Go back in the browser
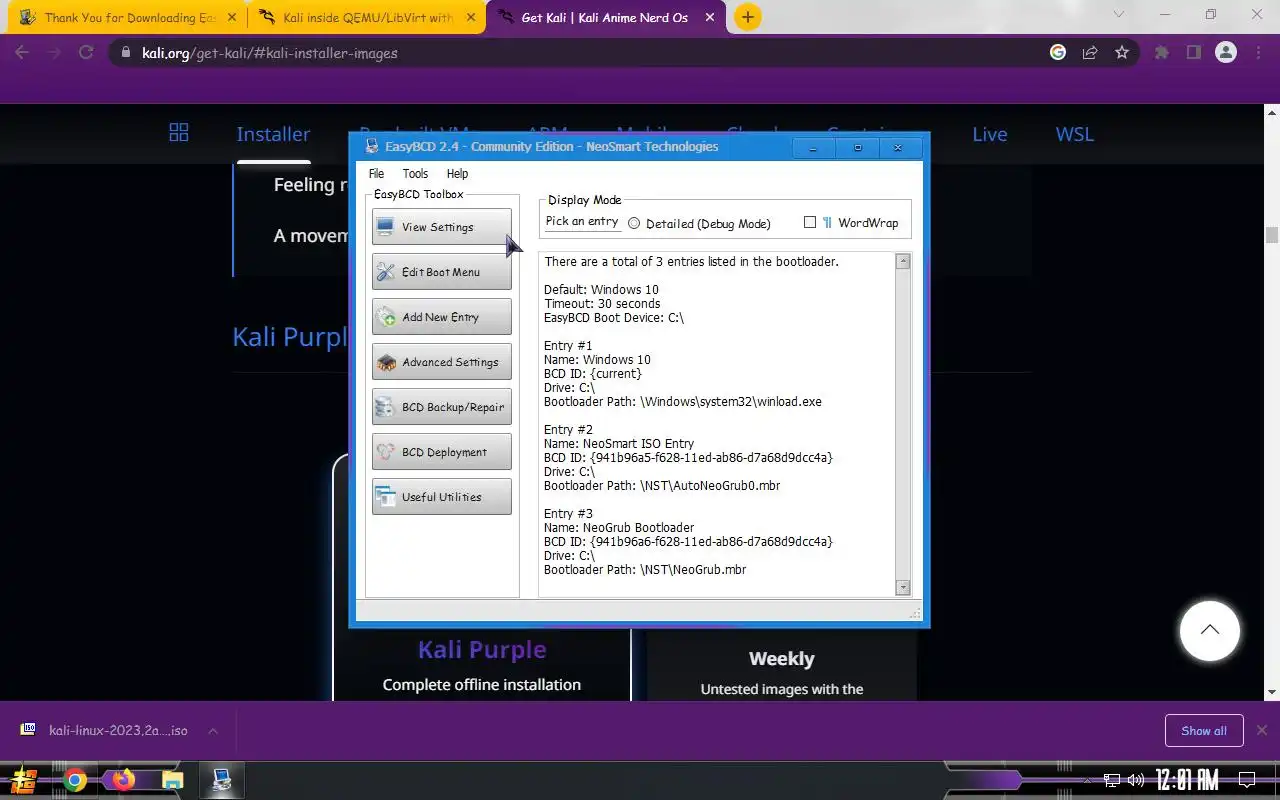 (22, 53)
